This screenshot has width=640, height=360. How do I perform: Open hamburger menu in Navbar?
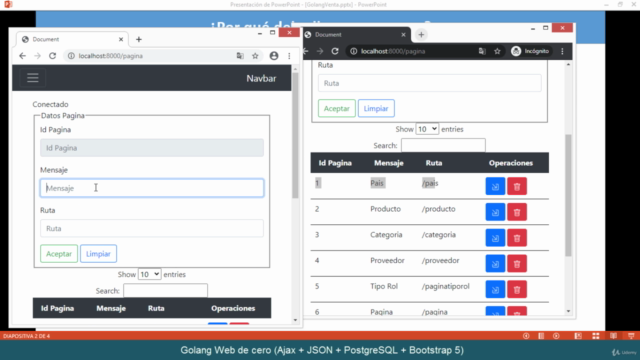[33, 78]
